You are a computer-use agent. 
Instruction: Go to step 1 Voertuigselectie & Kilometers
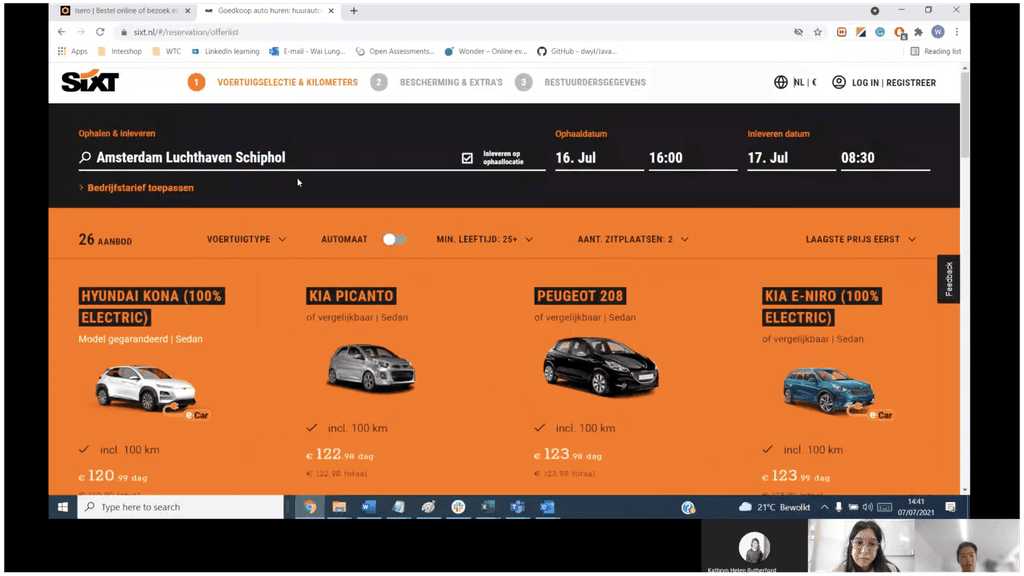point(273,82)
